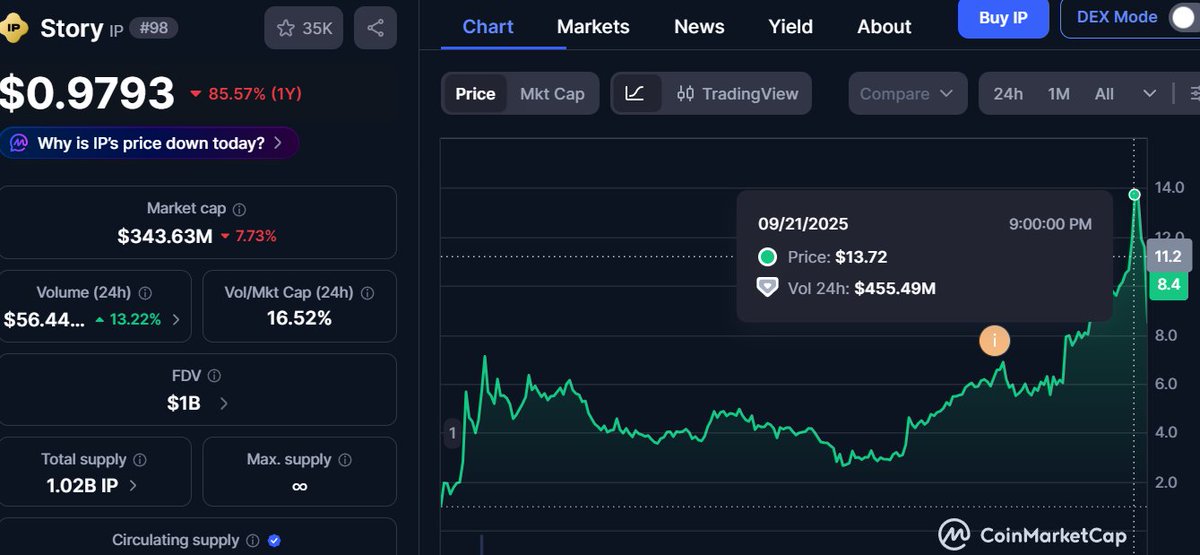Click Max. supply info icon
The image size is (1200, 555).
345,460
